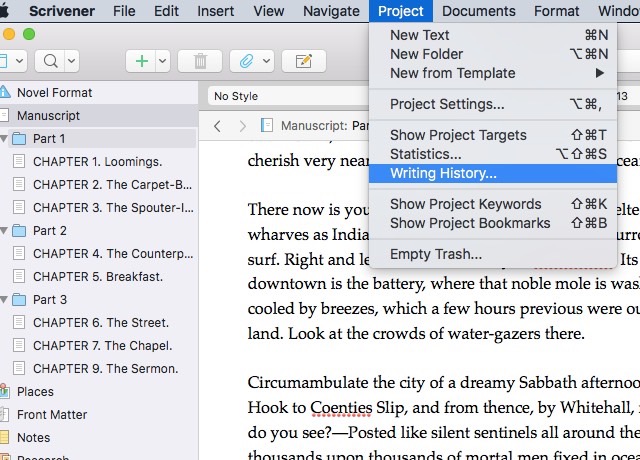Click the CHAPTER 5. Breakfast document icon
This screenshot has height=460, width=640.
[19, 277]
